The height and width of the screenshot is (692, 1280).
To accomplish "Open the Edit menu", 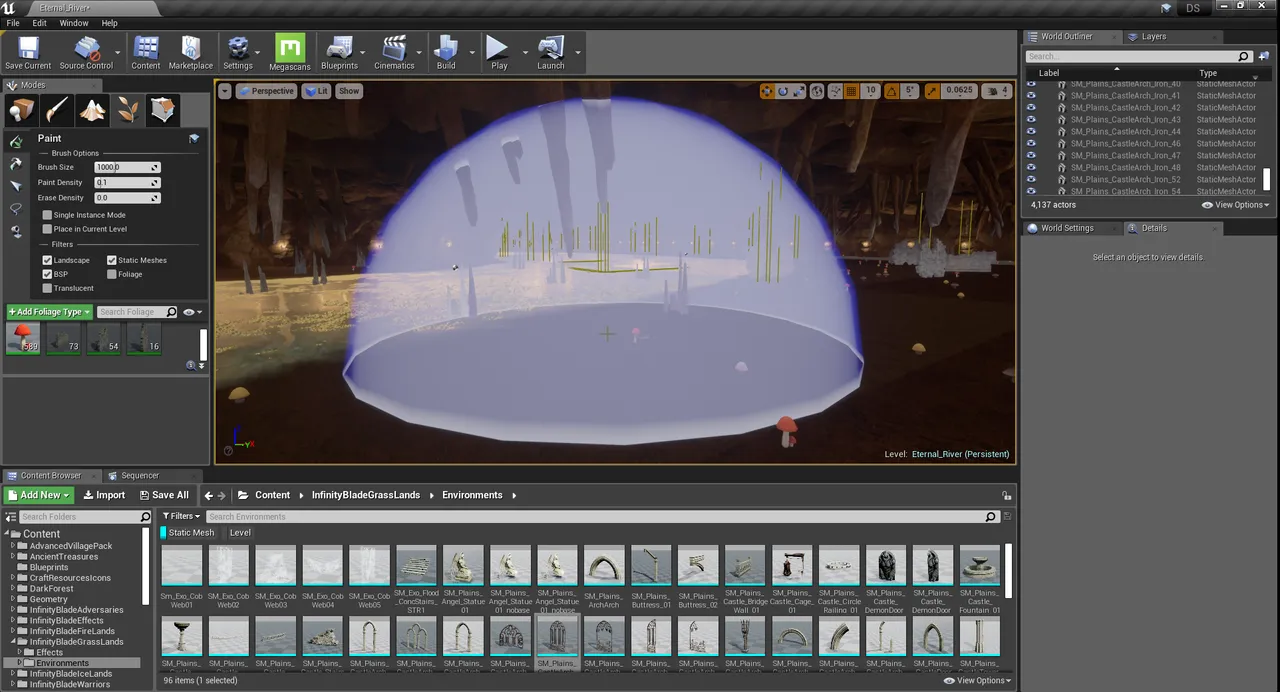I will pos(39,23).
